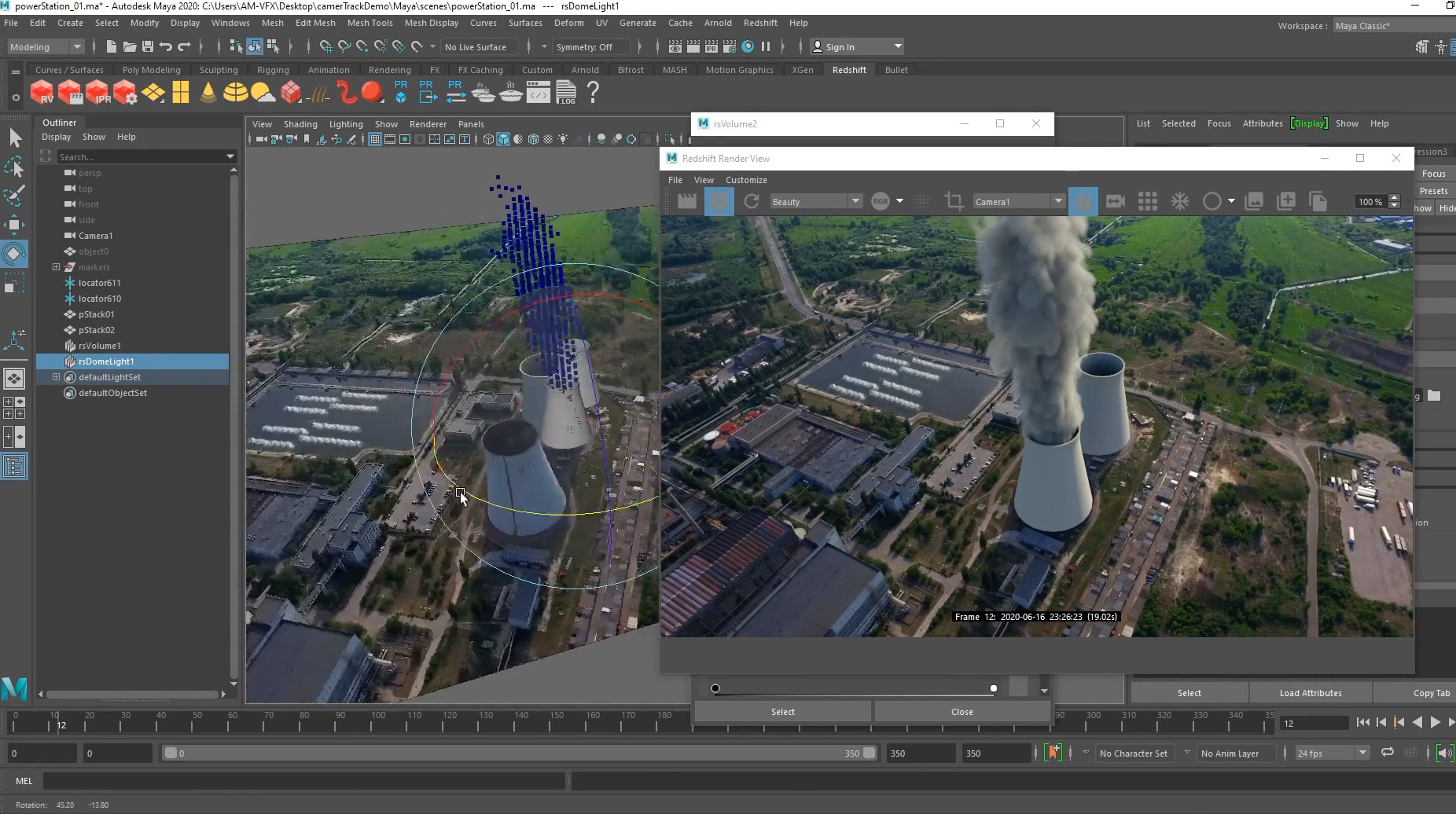Open the Camera1 selector dropdown
Image resolution: width=1456 pixels, height=814 pixels.
pyautogui.click(x=1019, y=201)
